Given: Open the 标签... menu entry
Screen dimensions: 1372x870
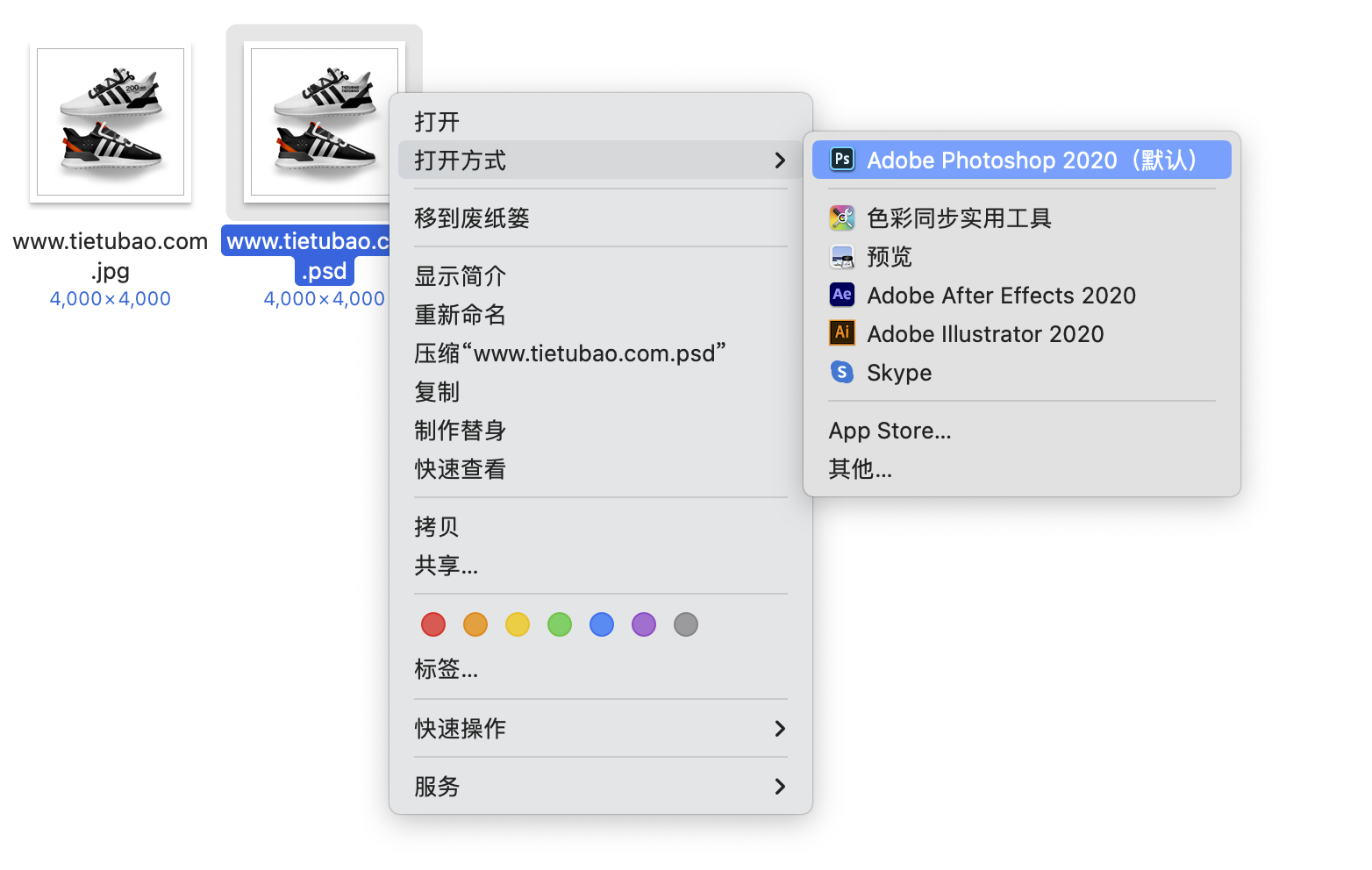Looking at the screenshot, I should [601, 669].
